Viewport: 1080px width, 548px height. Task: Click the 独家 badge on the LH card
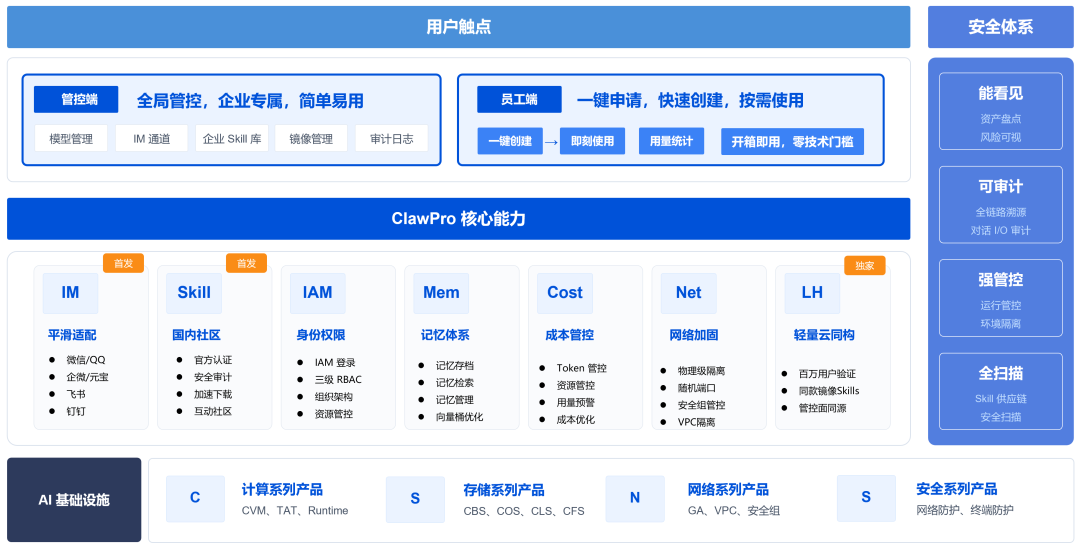[864, 266]
